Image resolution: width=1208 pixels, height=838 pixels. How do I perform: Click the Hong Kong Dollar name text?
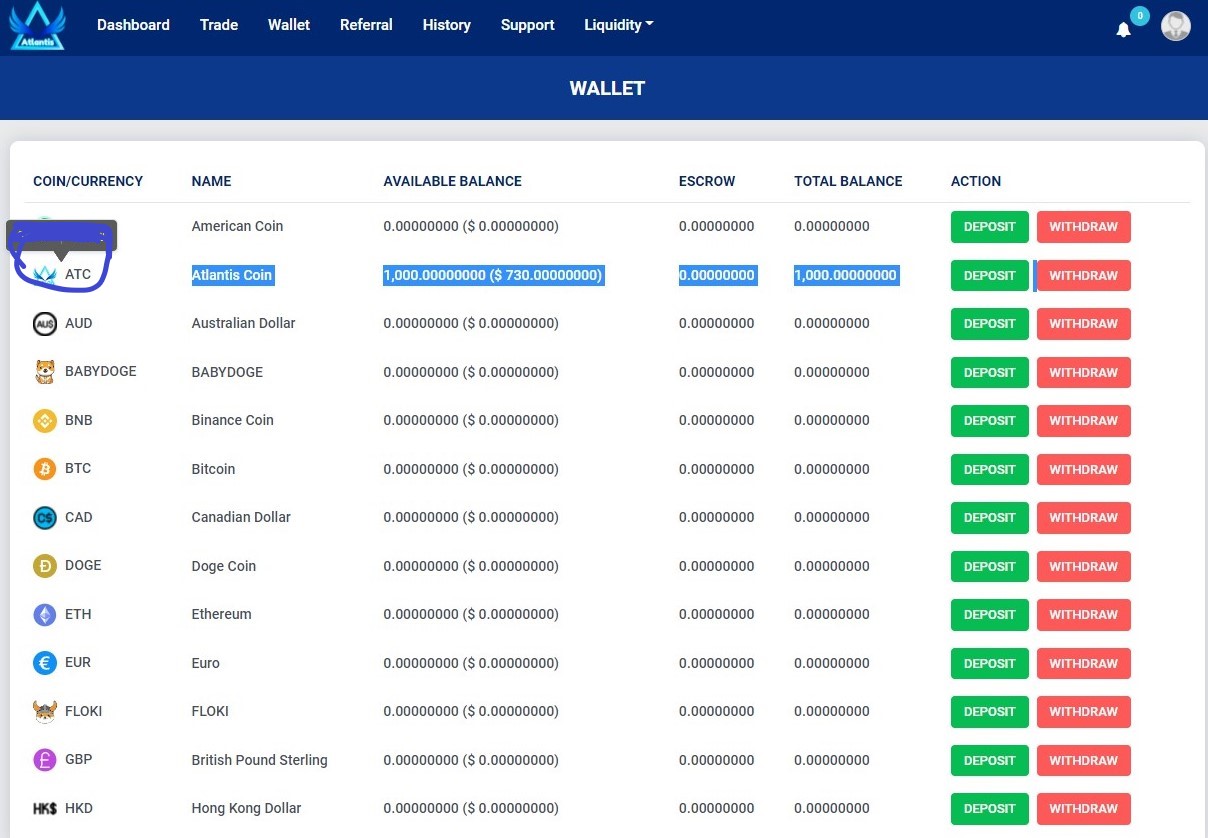point(247,808)
